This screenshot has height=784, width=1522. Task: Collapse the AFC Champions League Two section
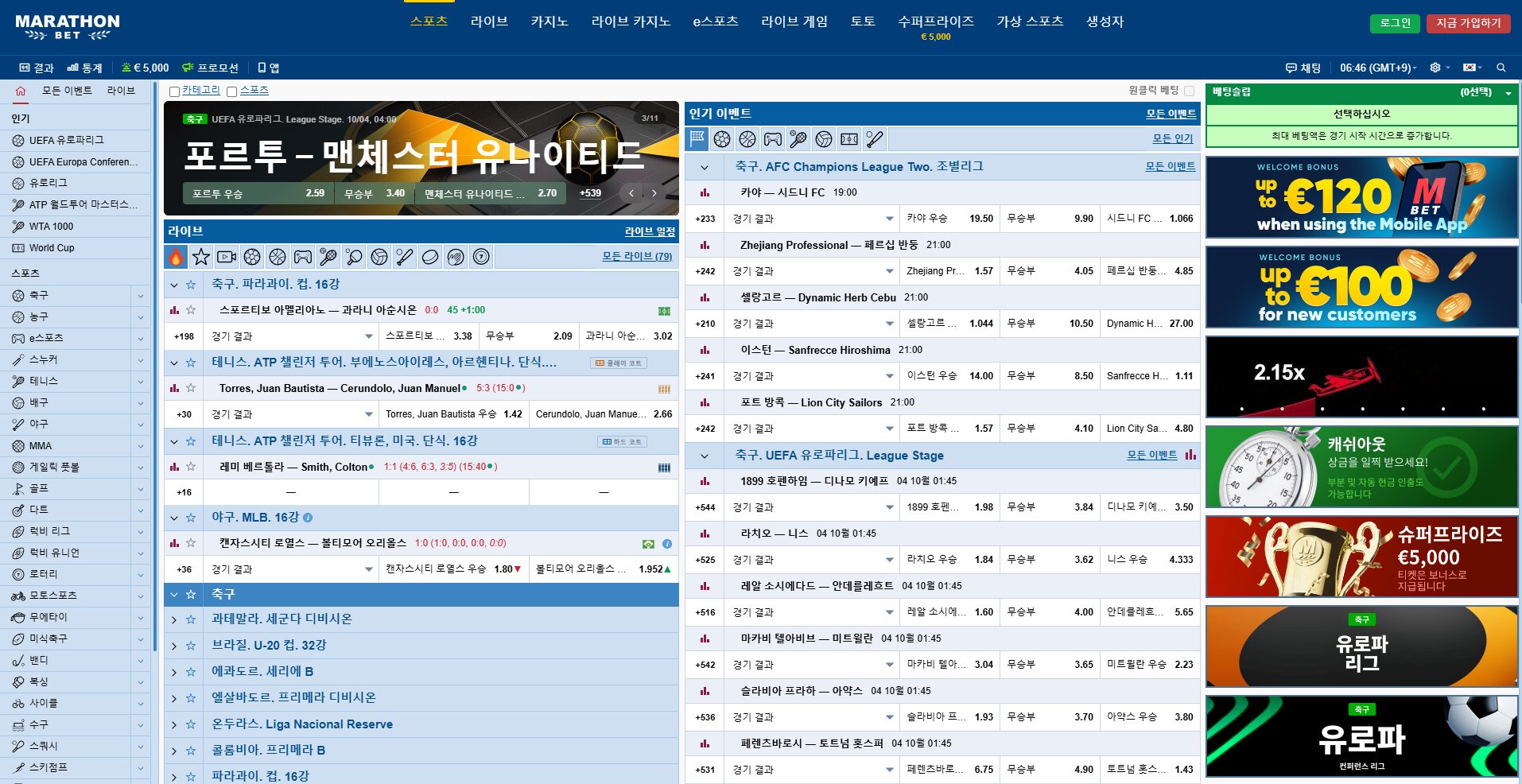(x=704, y=167)
